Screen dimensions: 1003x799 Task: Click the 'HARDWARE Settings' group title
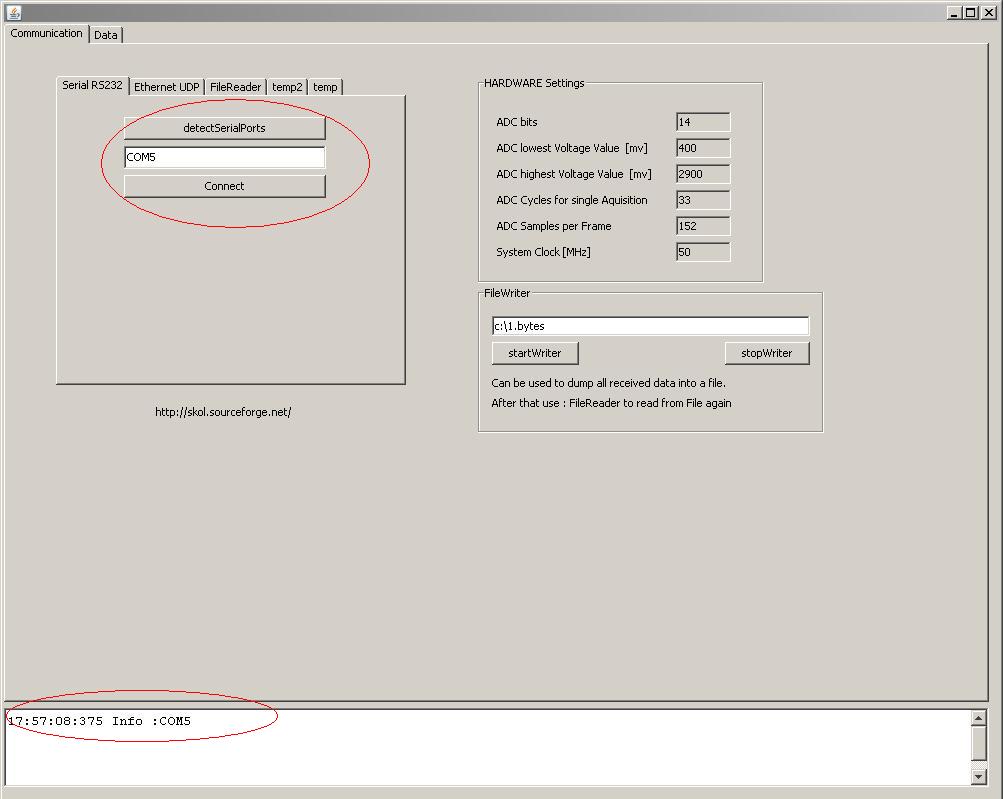(x=534, y=83)
